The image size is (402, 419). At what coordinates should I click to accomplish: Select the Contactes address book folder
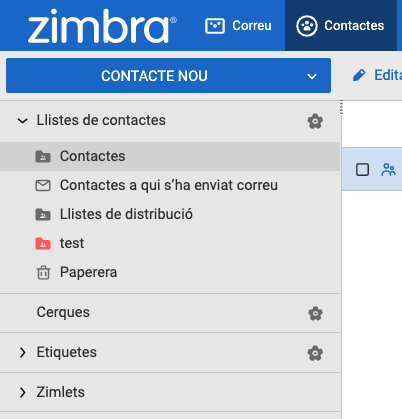coord(170,156)
